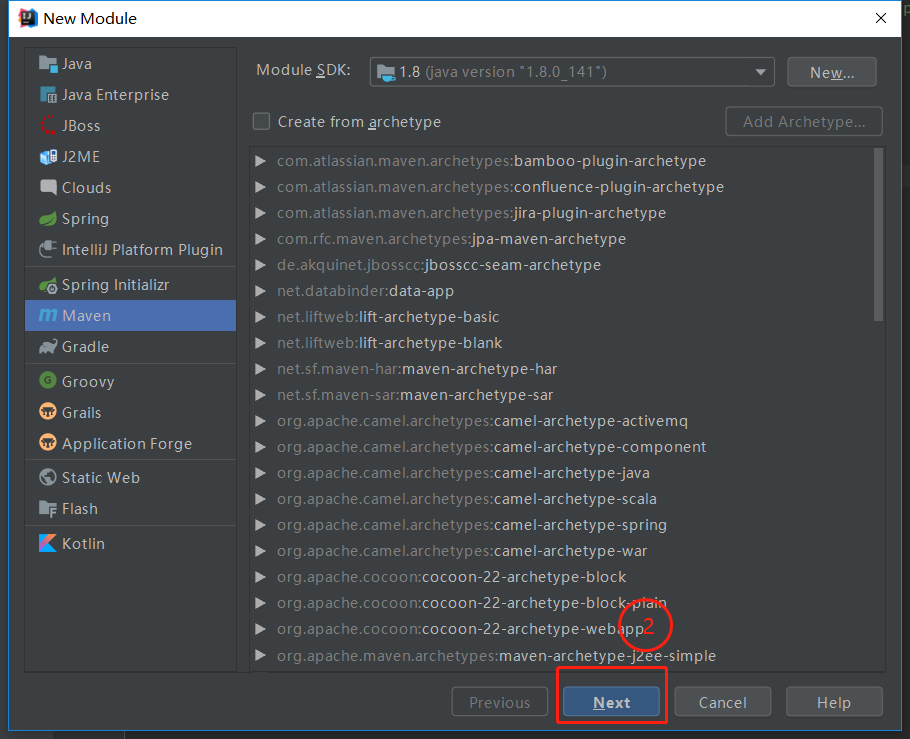Select cocoon-22-archetype-webapp entry
The height and width of the screenshot is (739, 910).
tap(461, 629)
